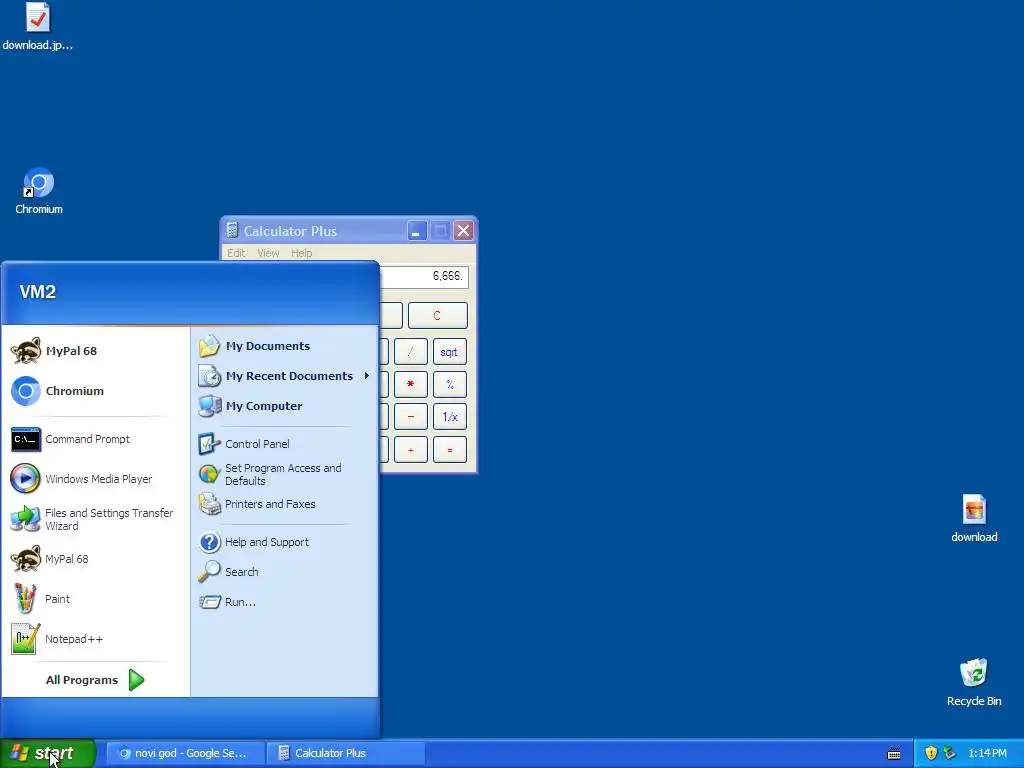1024x768 pixels.
Task: Close the Calculator Plus window
Action: tap(463, 231)
